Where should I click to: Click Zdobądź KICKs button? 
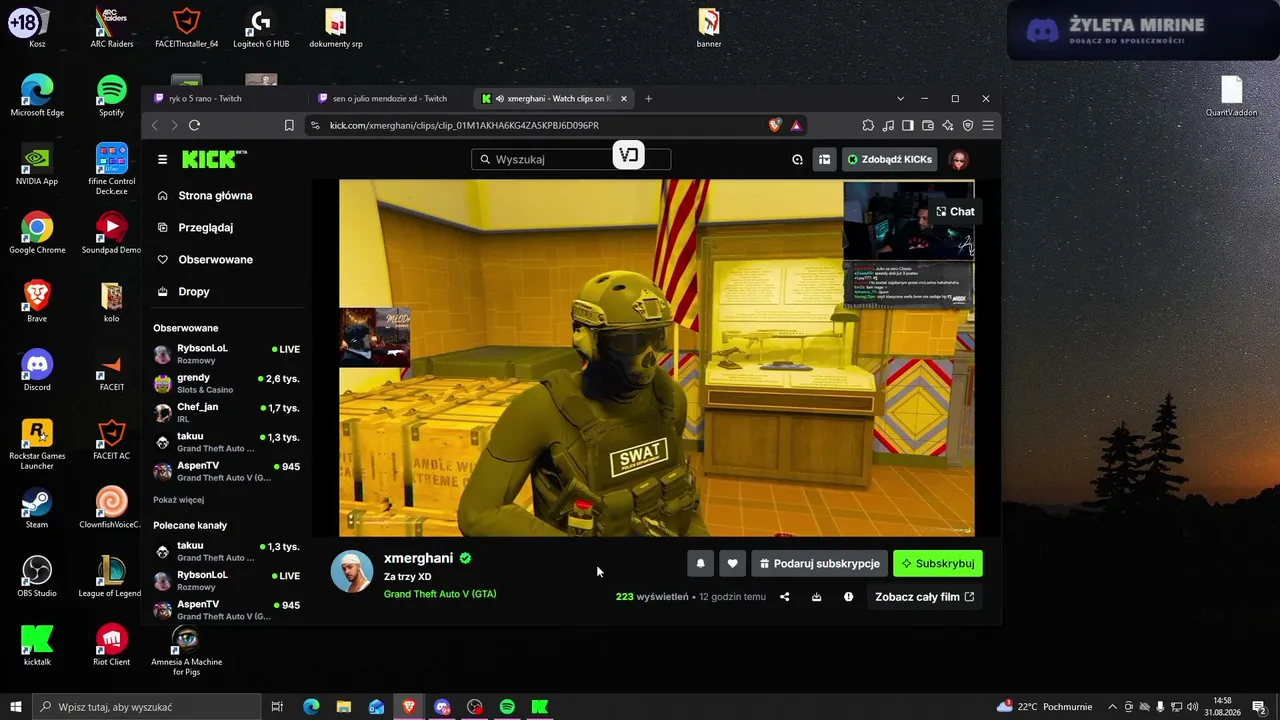pos(889,159)
